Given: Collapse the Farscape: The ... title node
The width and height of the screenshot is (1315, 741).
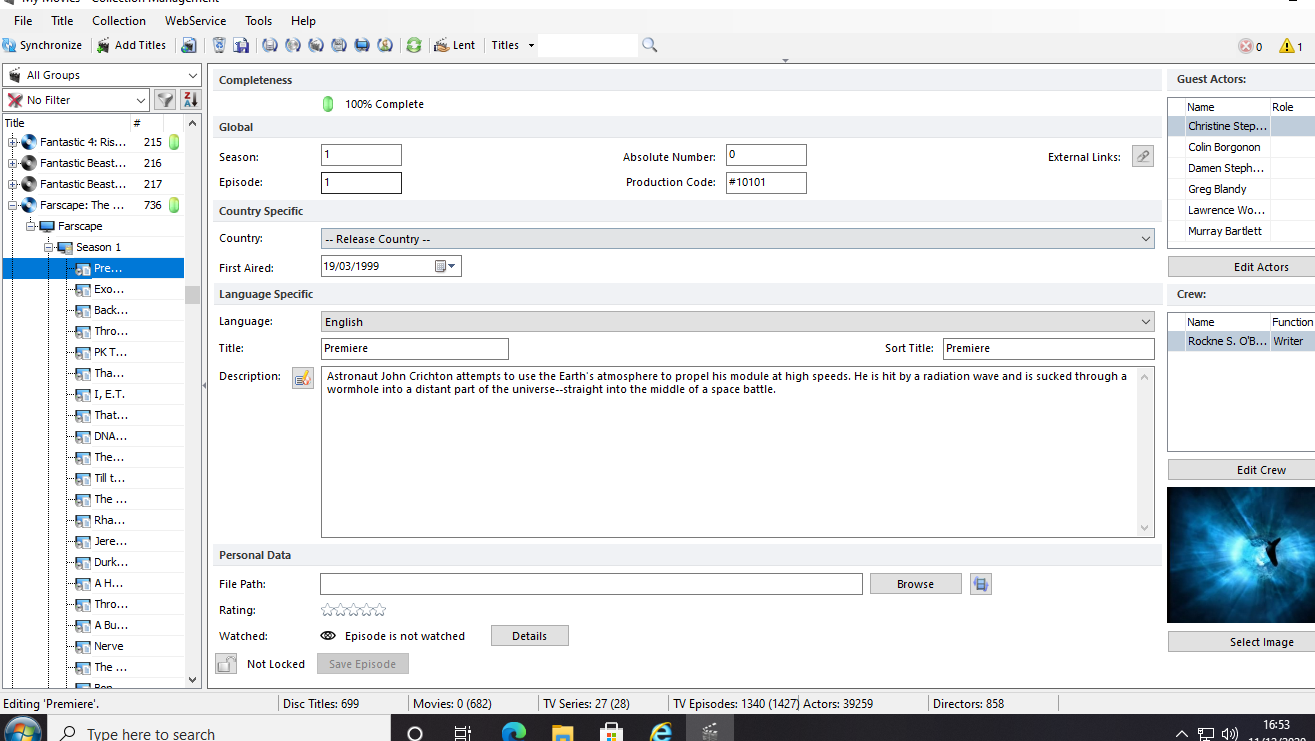Looking at the screenshot, I should [13, 205].
